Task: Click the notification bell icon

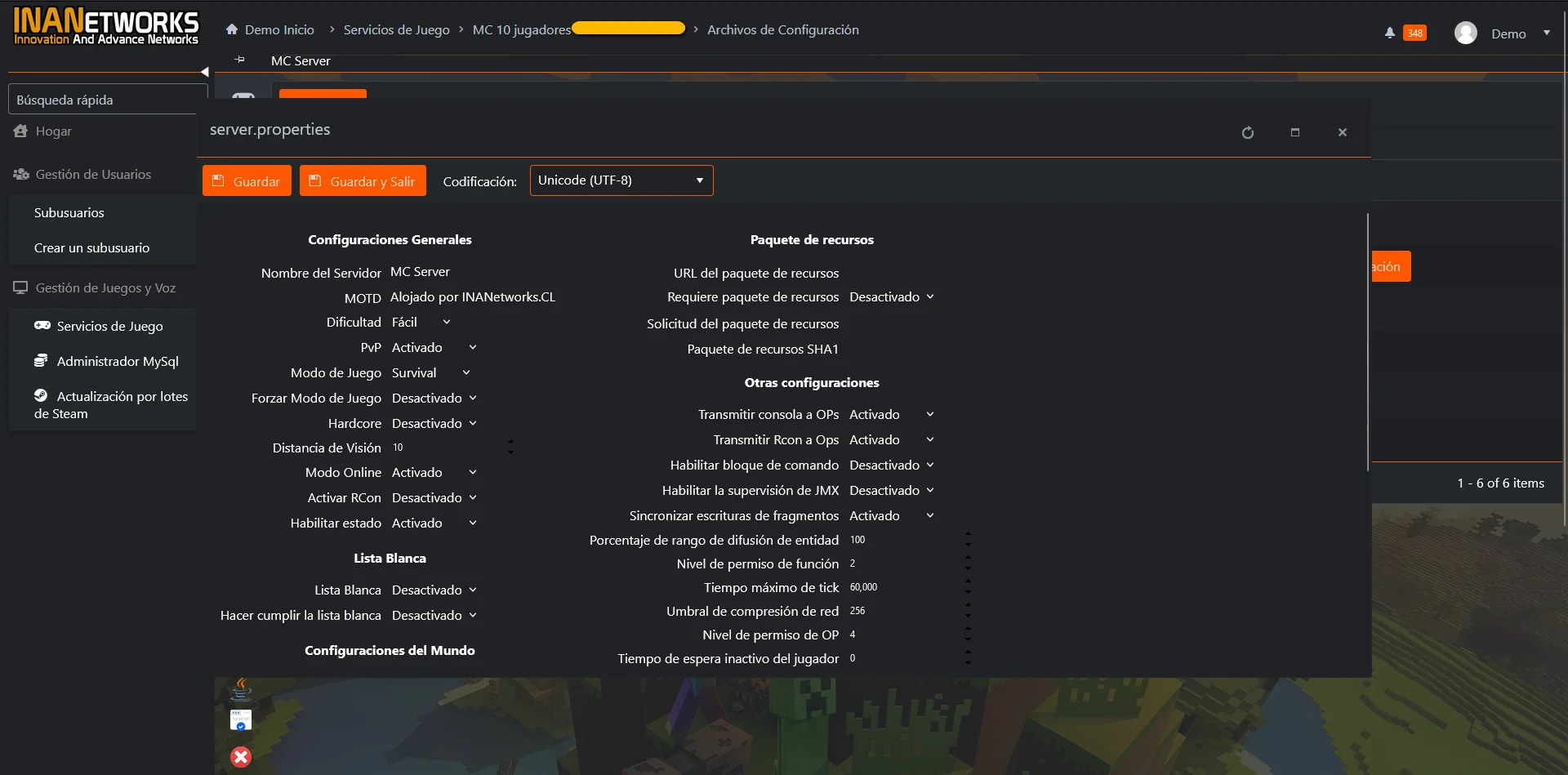Action: click(x=1389, y=33)
